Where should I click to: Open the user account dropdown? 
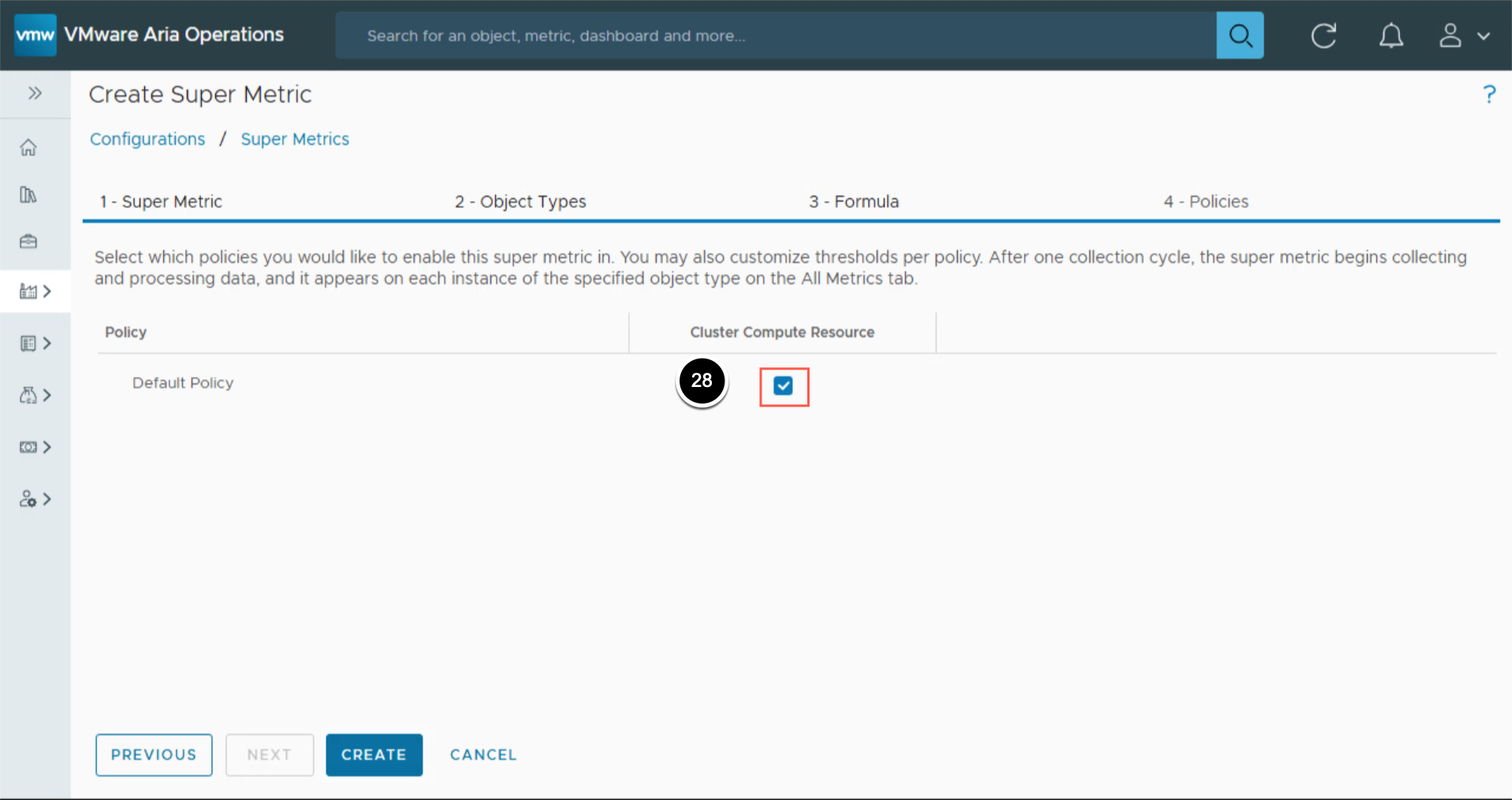[x=1464, y=35]
